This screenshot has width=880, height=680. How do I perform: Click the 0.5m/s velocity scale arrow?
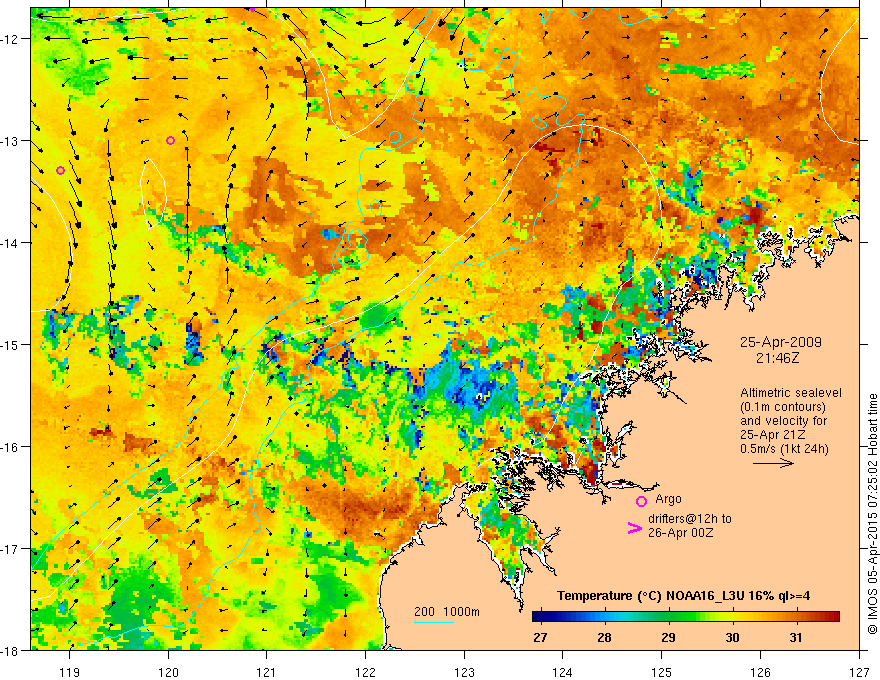(773, 463)
